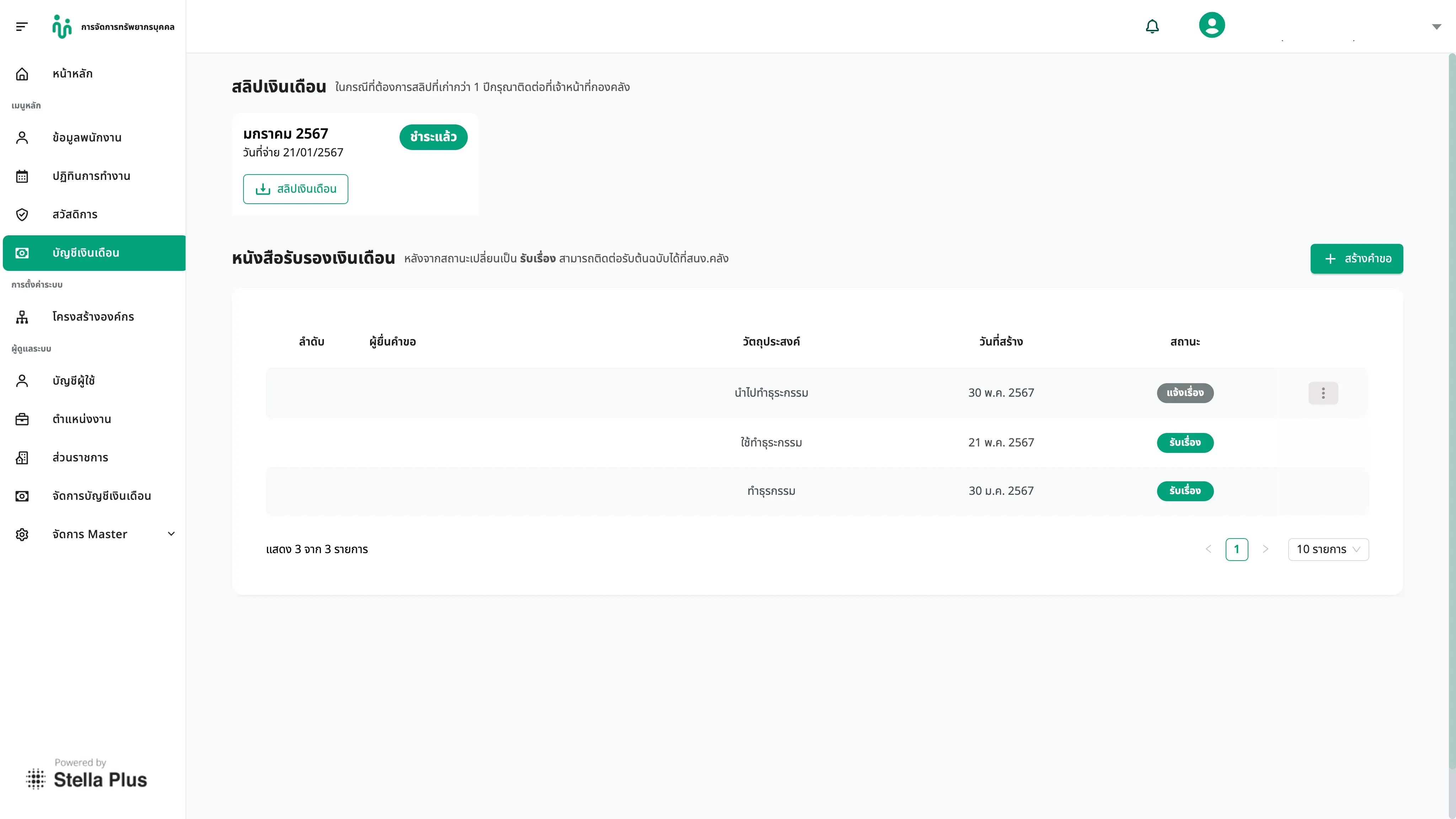Click the user avatar icon
This screenshot has width=1456, height=819.
pos(1212,26)
